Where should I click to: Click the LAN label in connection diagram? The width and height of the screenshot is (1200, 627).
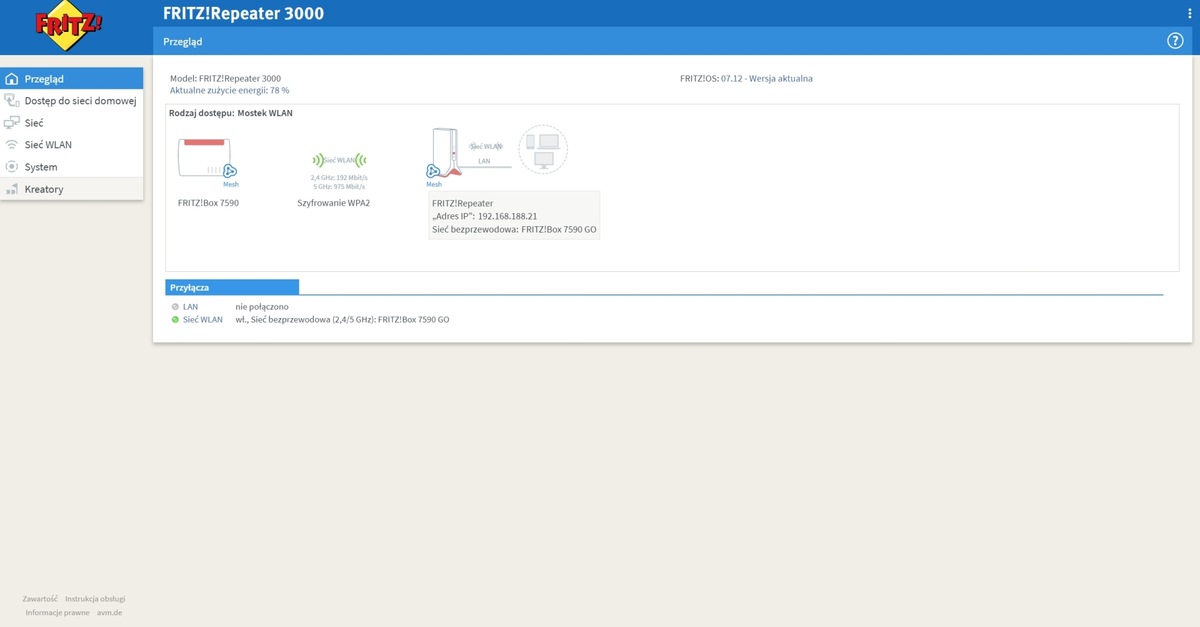click(x=484, y=160)
